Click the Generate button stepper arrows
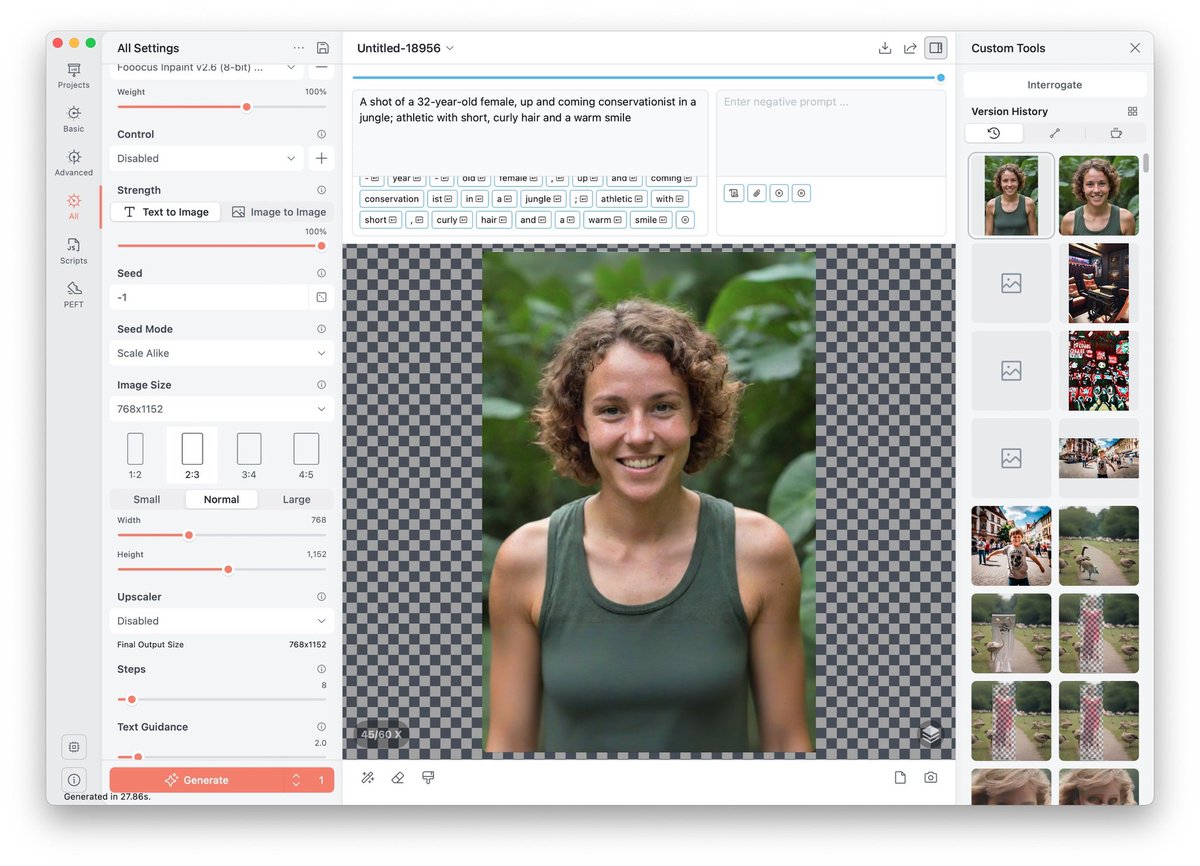This screenshot has width=1200, height=866. click(296, 780)
